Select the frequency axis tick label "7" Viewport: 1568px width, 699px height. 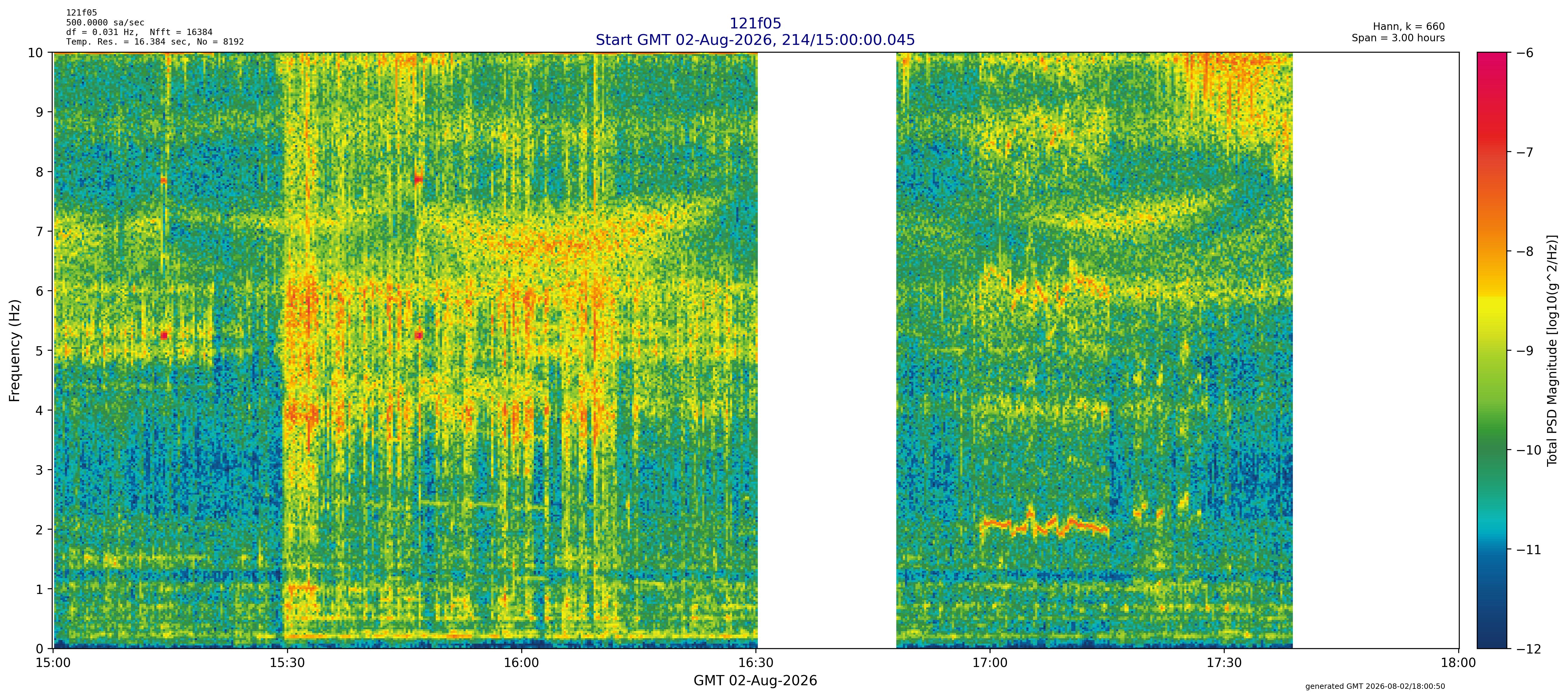[39, 231]
